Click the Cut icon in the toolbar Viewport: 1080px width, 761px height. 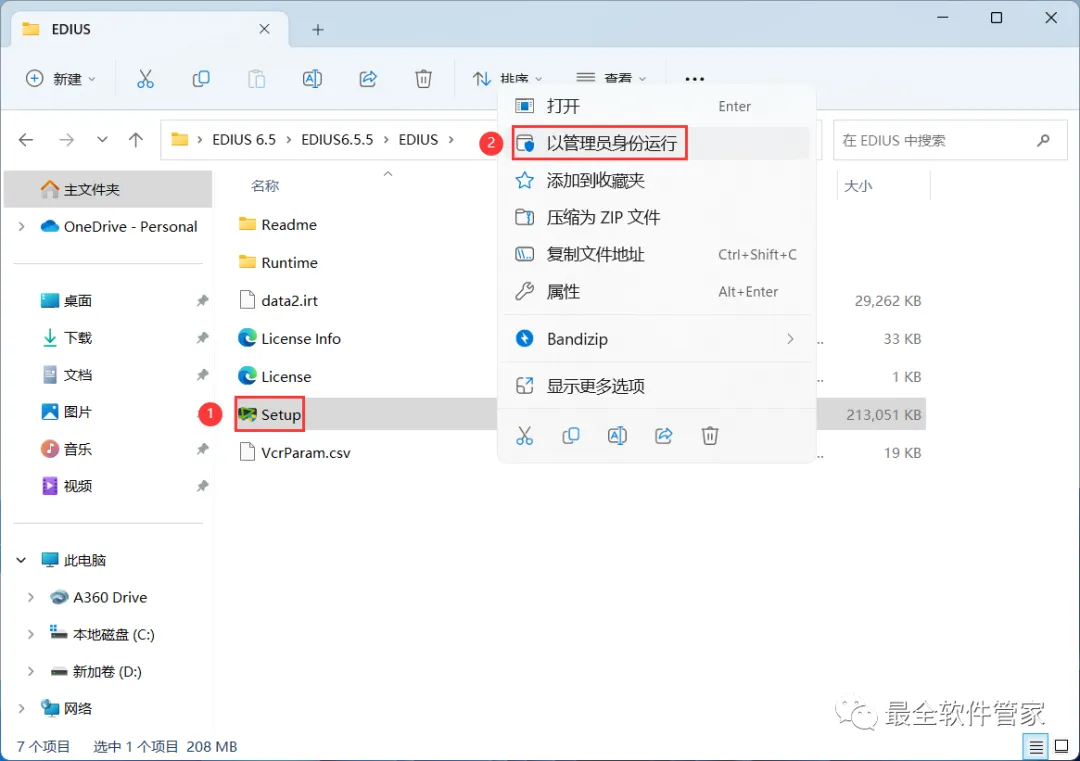[x=145, y=79]
